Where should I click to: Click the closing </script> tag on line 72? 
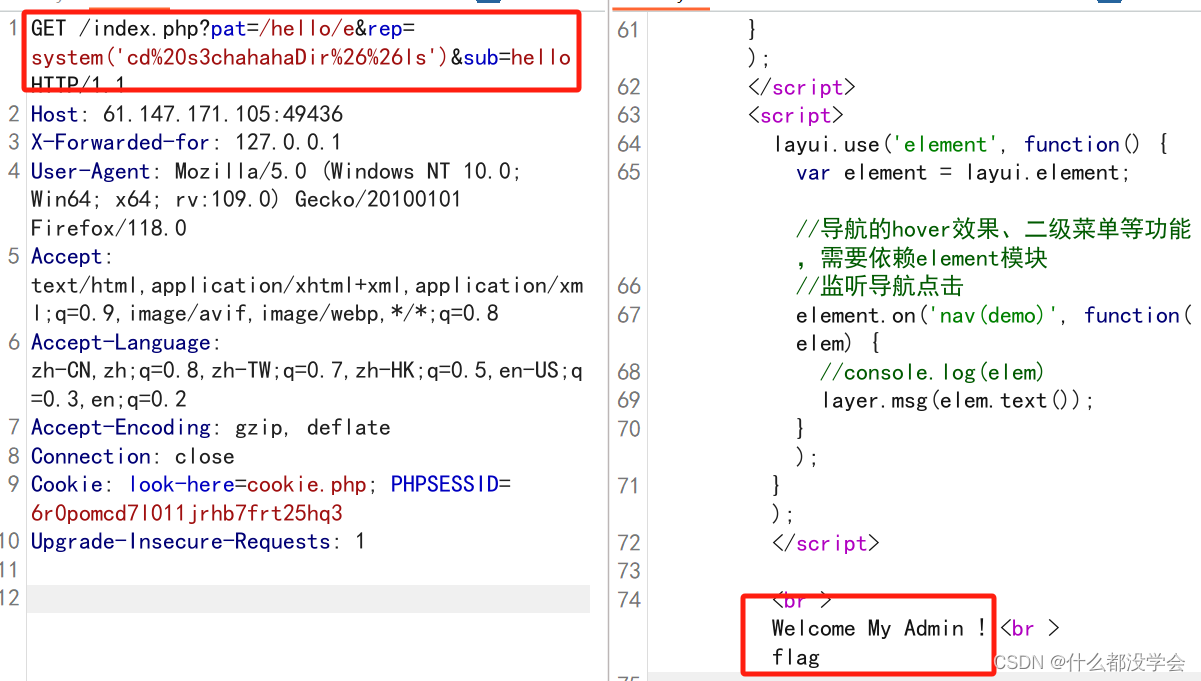tap(826, 543)
